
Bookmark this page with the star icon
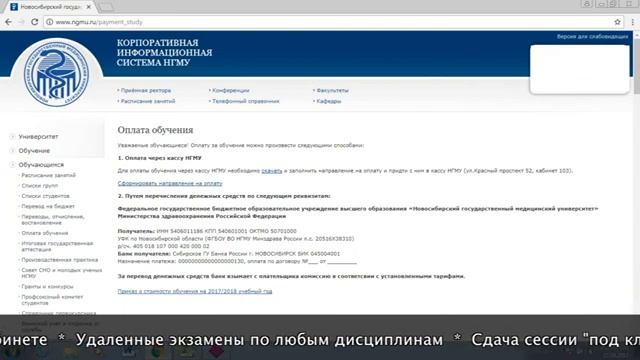point(617,22)
